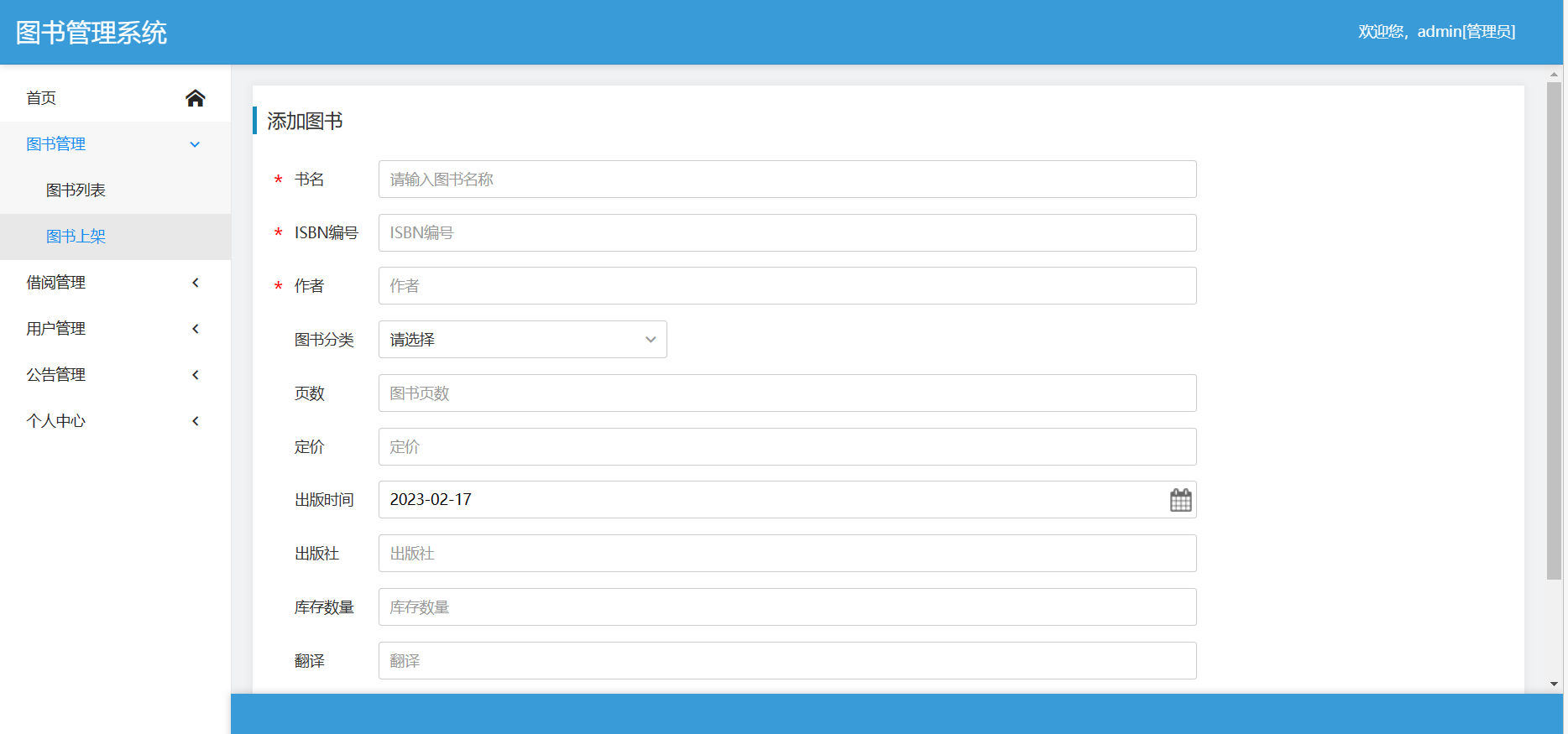Focus the 作者 input field
Screen dimensions: 1568x734
point(787,286)
